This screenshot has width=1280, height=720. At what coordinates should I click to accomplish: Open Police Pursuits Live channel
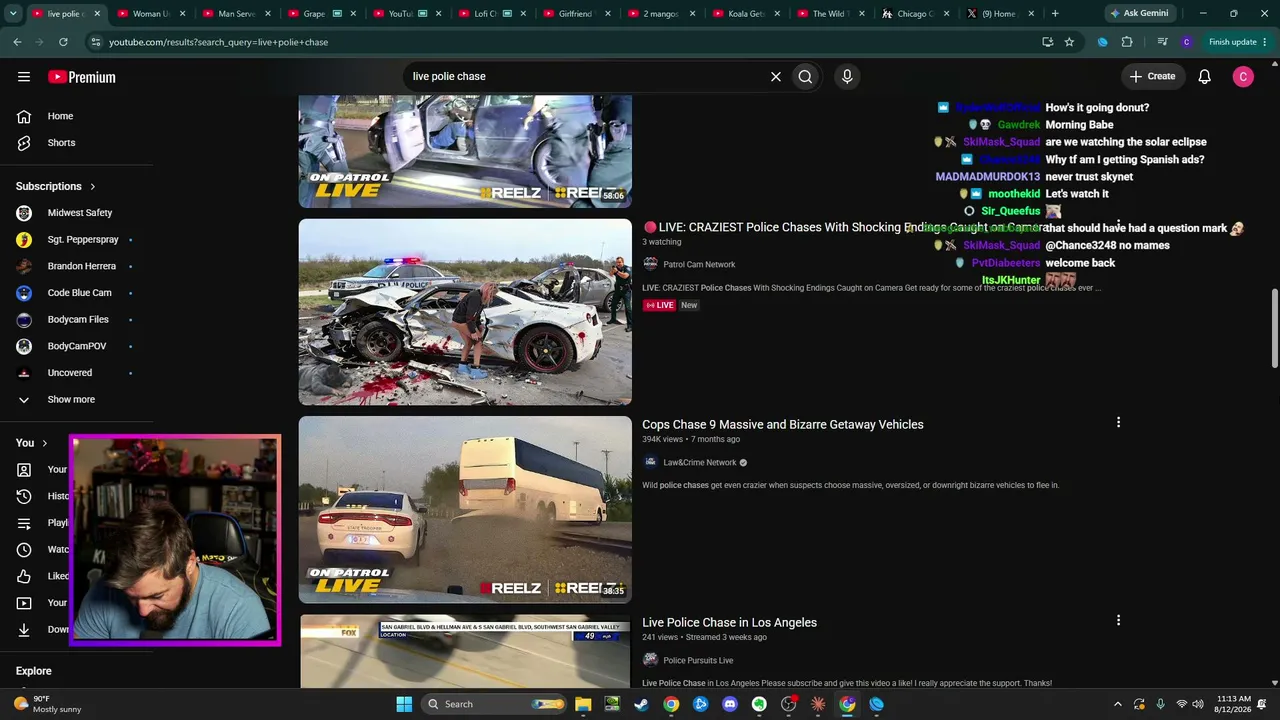698,661
